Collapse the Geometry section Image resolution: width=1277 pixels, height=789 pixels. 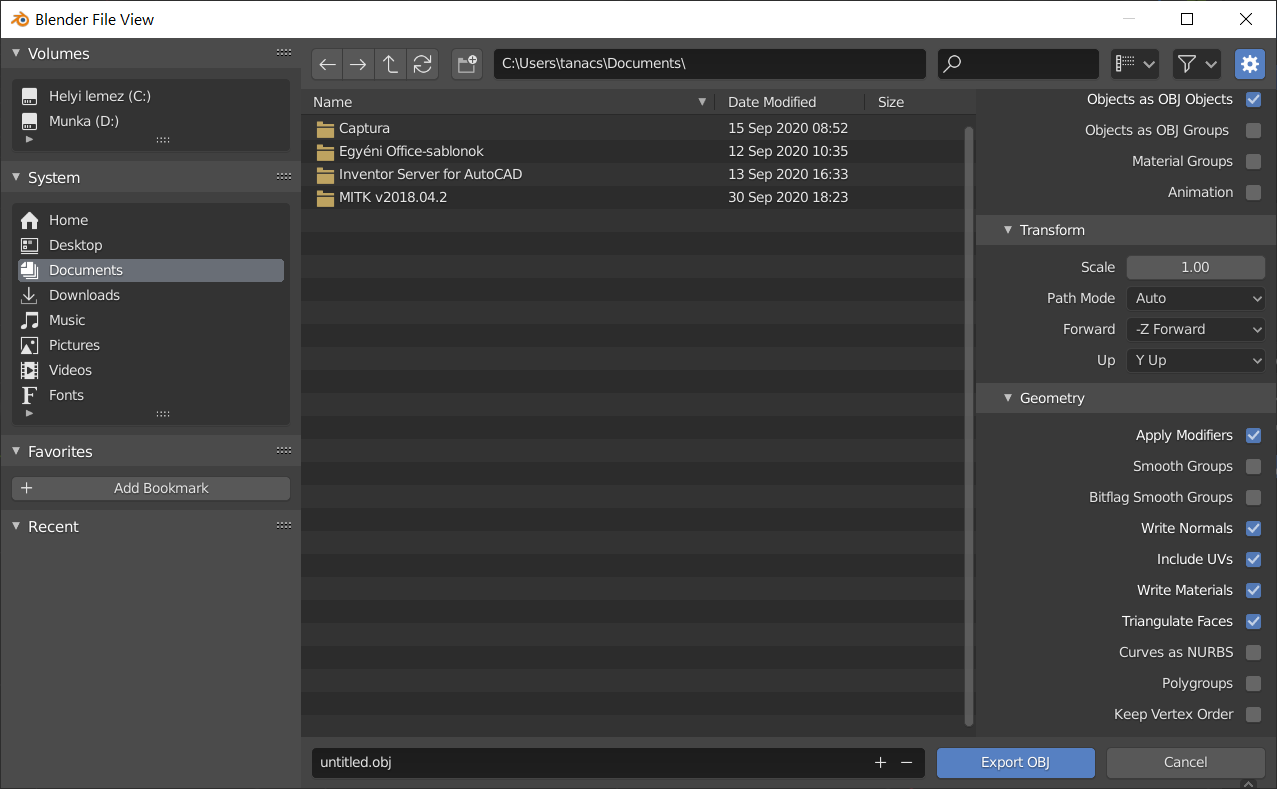coord(1009,398)
